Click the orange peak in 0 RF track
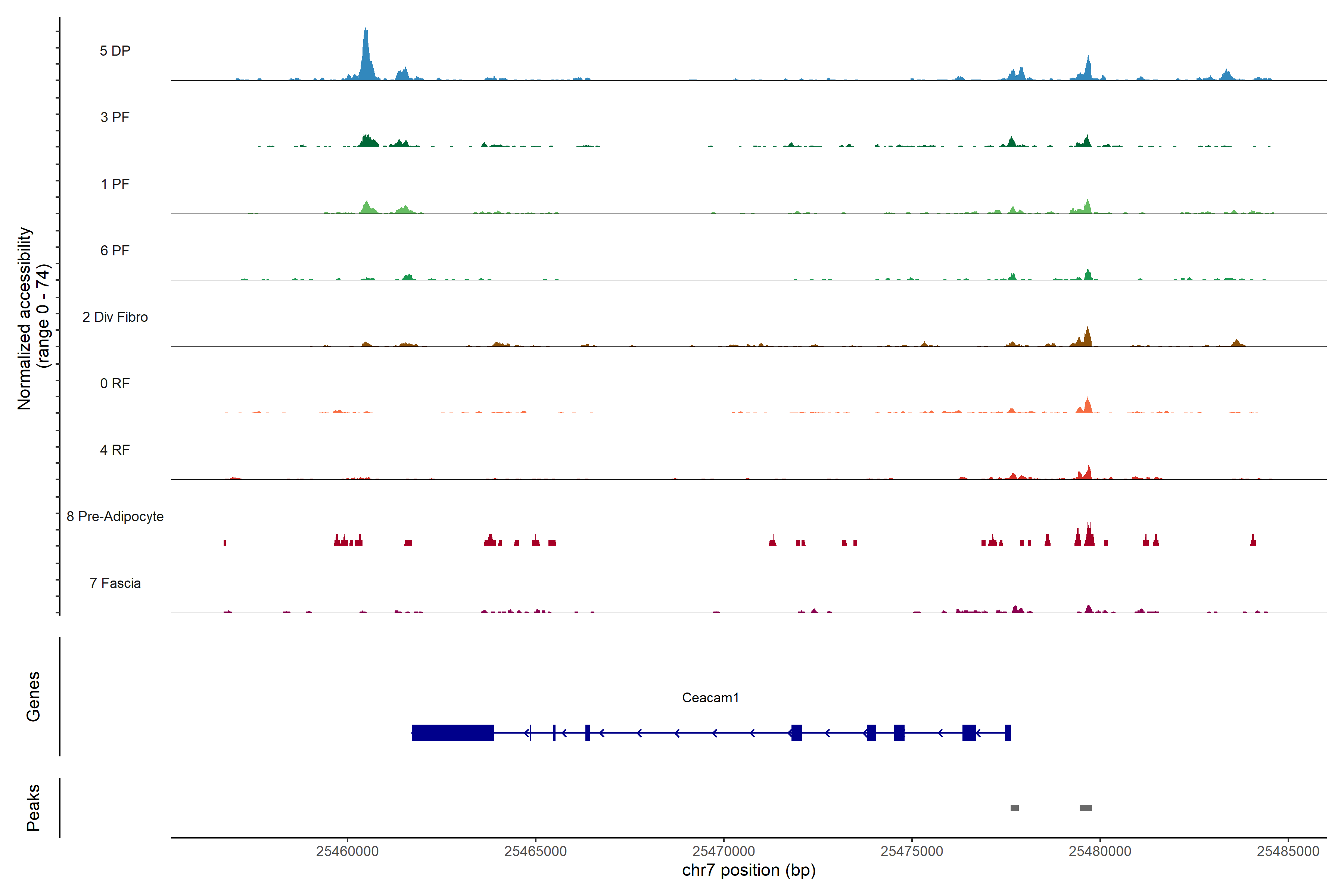The image size is (1344, 896). point(1088,406)
